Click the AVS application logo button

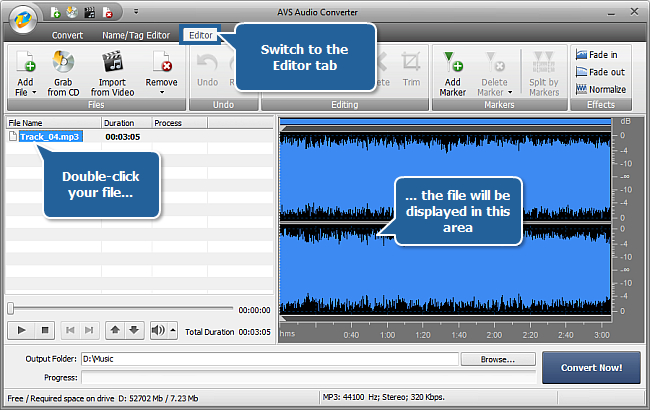coord(23,19)
